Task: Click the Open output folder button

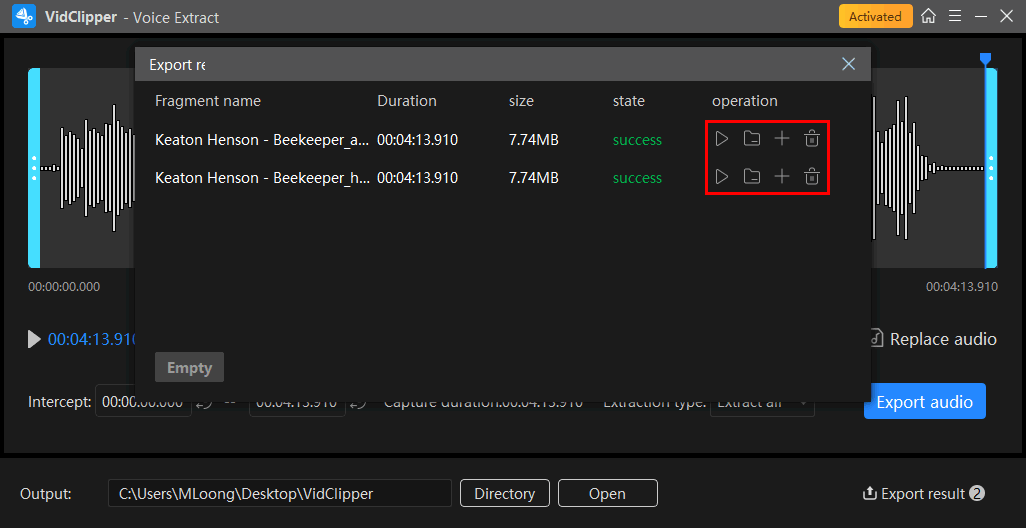Action: tap(607, 493)
